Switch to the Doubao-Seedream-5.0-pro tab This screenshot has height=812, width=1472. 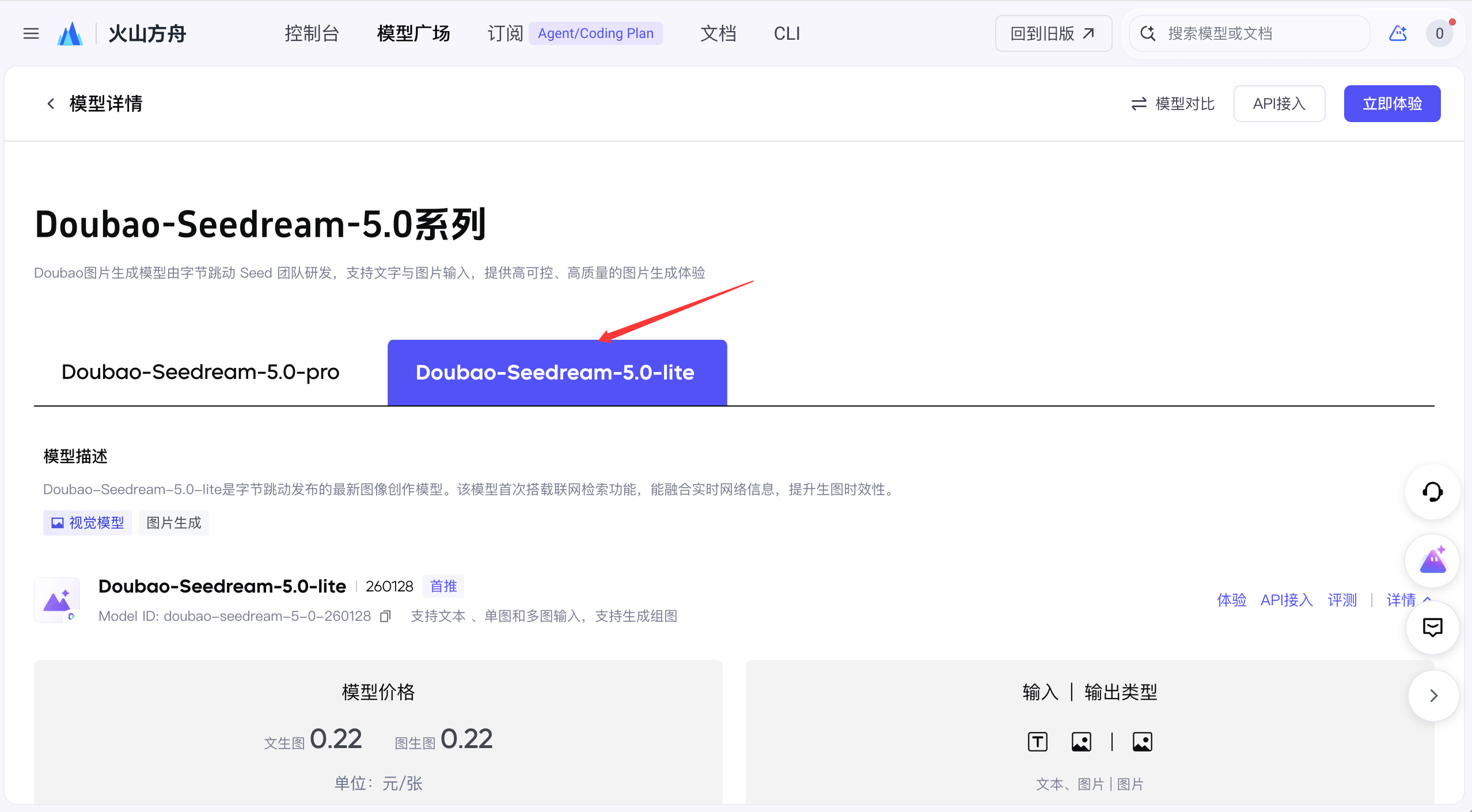coord(200,372)
